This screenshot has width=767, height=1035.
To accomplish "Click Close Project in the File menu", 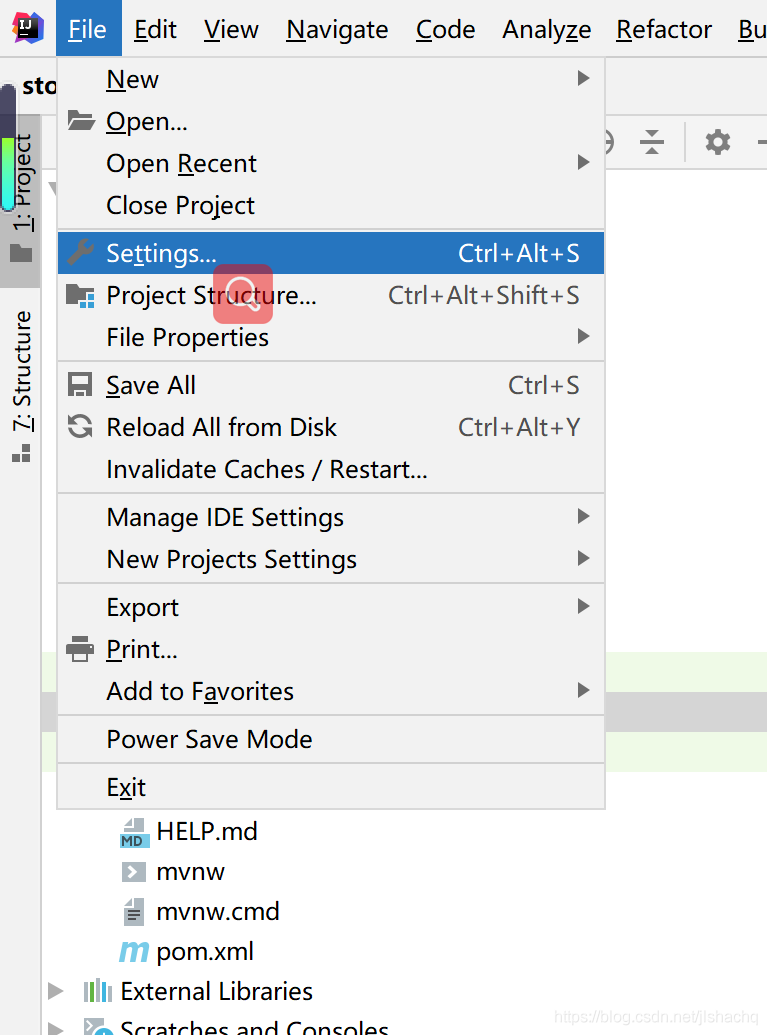I will [180, 205].
